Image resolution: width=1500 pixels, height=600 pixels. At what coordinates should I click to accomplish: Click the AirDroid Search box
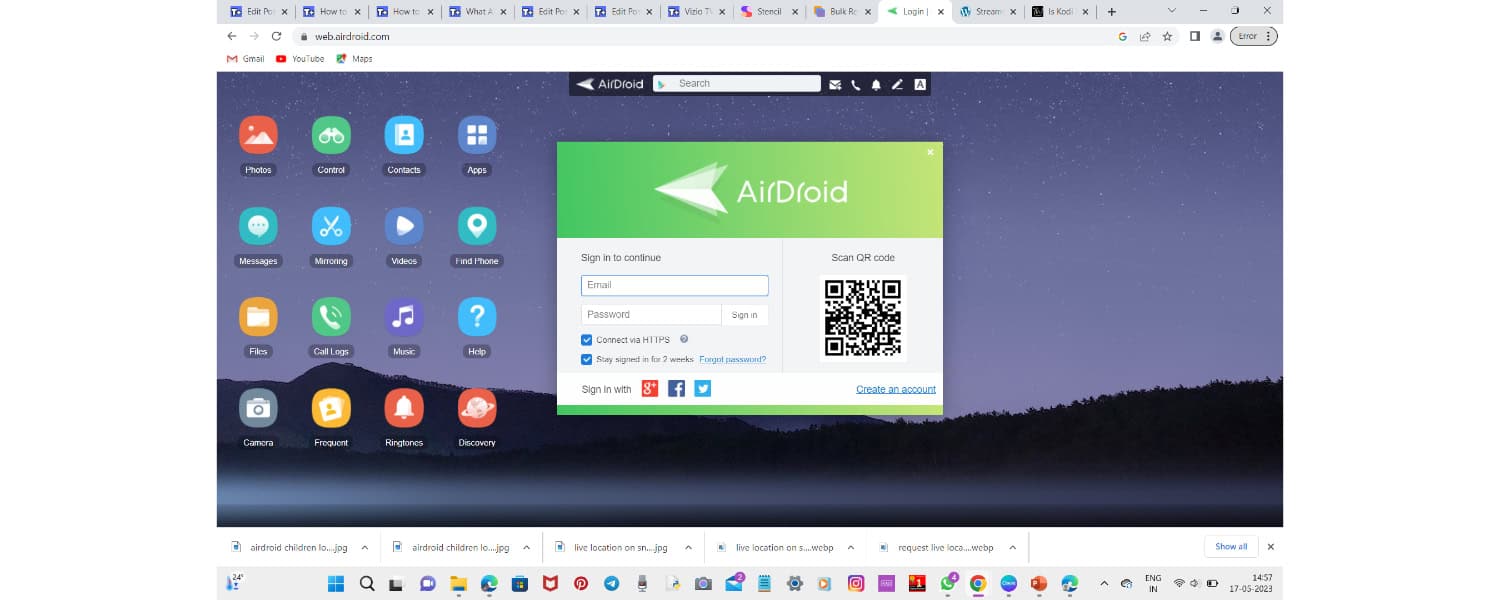tap(737, 84)
